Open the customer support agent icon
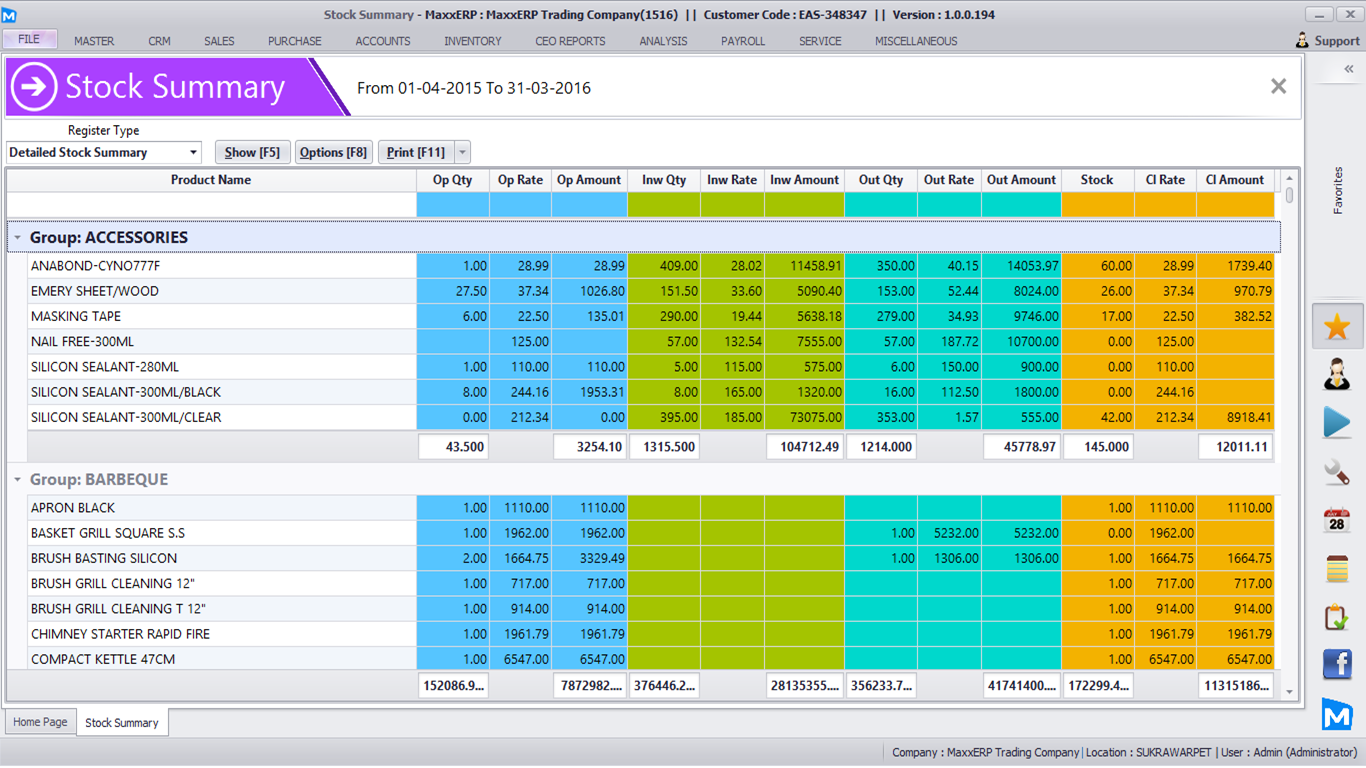The image size is (1366, 768). click(1337, 375)
